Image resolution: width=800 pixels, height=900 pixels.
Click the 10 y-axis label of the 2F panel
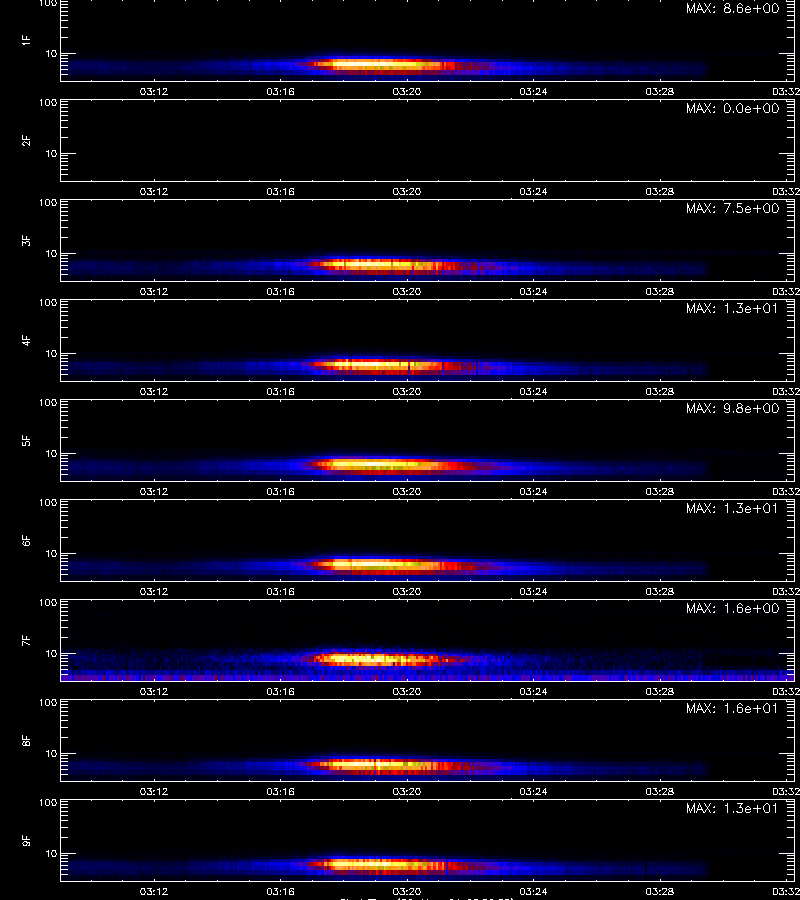51,153
